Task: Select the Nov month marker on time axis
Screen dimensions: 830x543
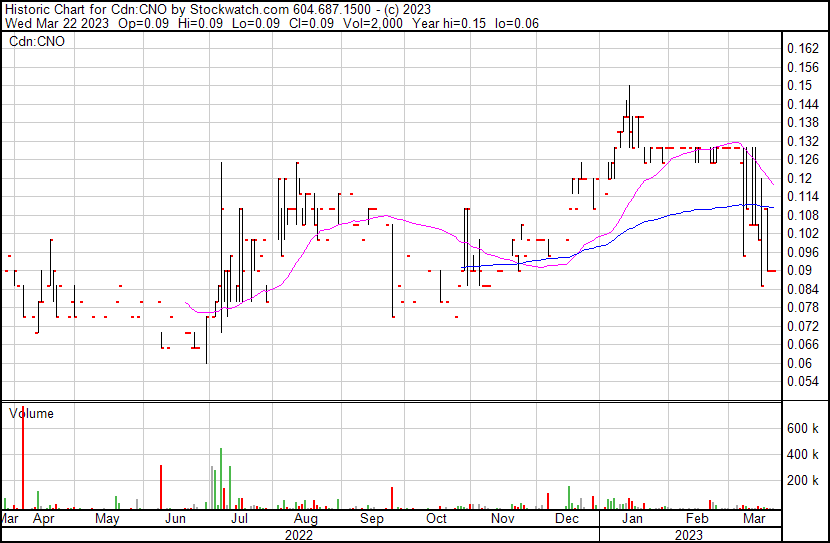Action: [503, 520]
